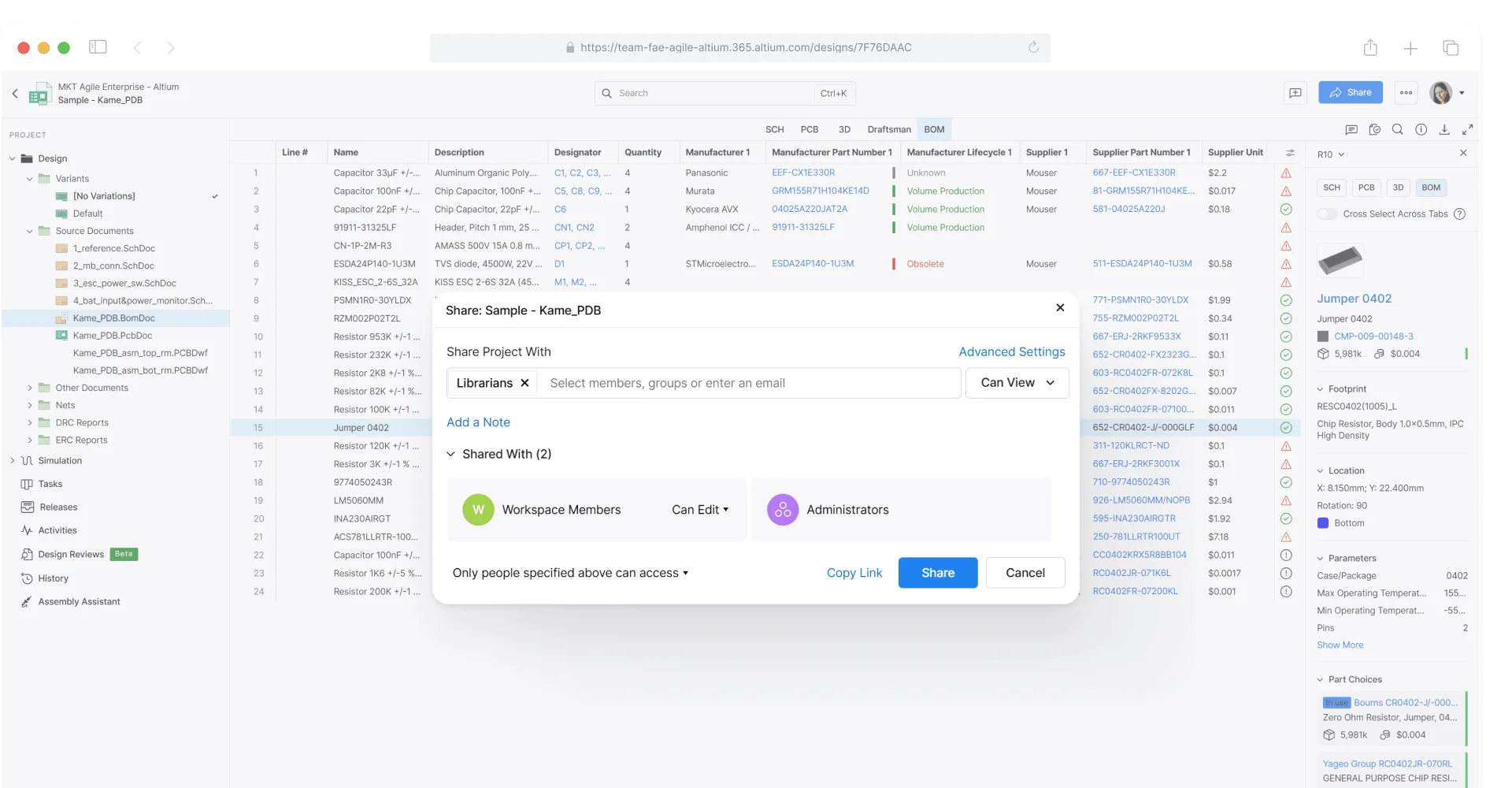Viewport: 1512px width, 788px height.
Task: Open the R10 component dropdown
Action: [1331, 154]
